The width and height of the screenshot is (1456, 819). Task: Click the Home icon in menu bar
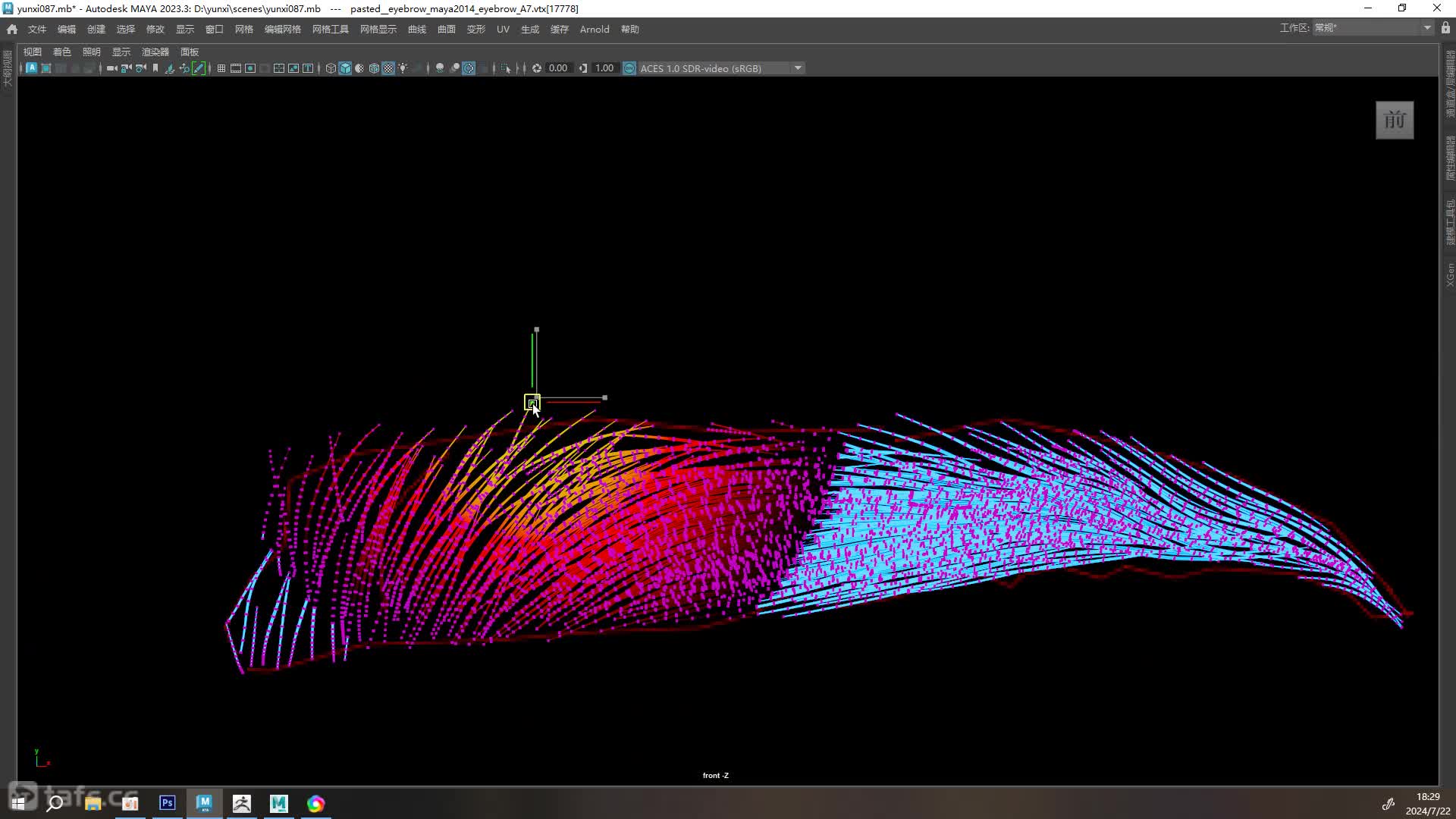click(12, 29)
